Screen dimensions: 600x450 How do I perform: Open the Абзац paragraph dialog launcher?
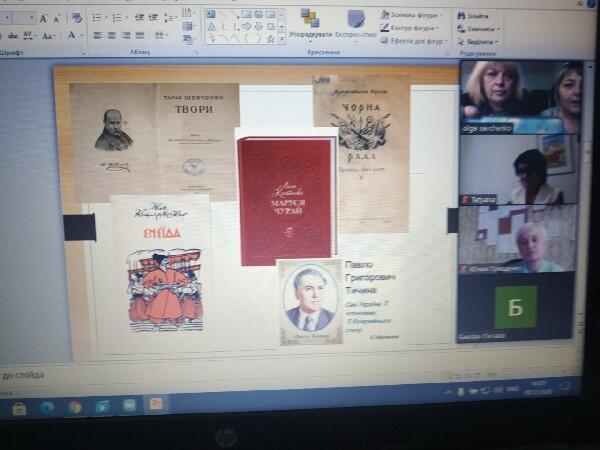coord(197,53)
